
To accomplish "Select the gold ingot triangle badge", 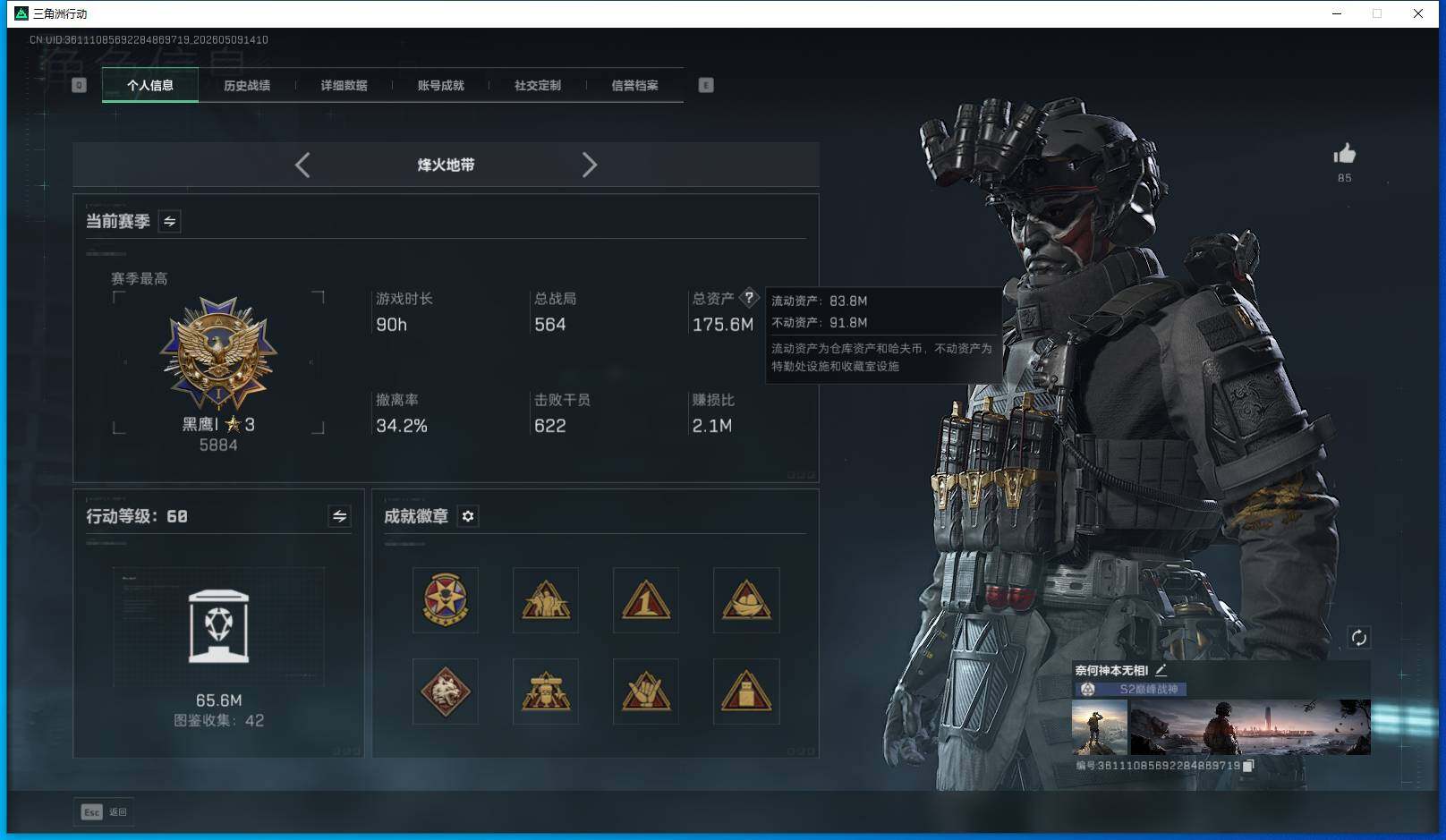I will [746, 600].
